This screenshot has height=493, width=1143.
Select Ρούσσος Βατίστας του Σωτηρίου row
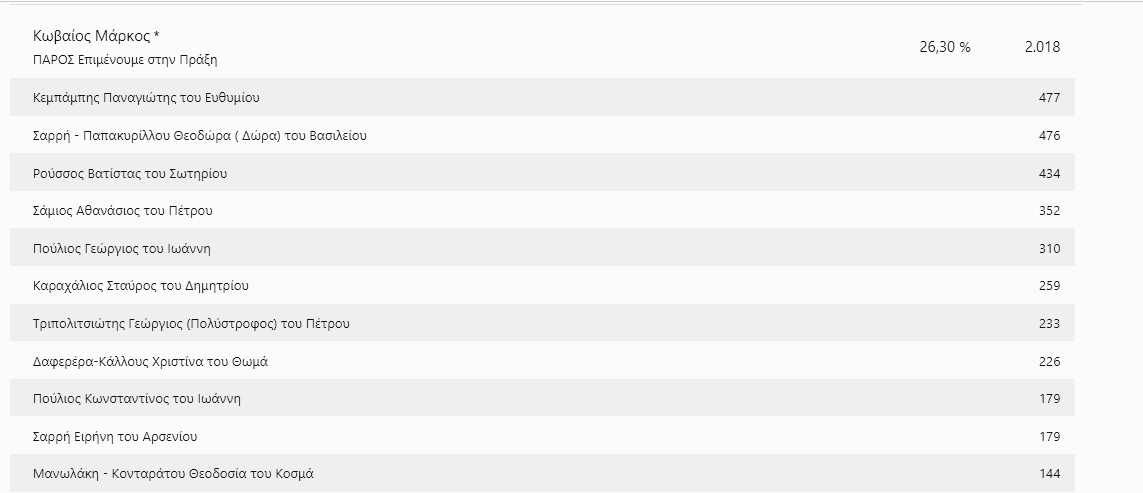[130, 174]
